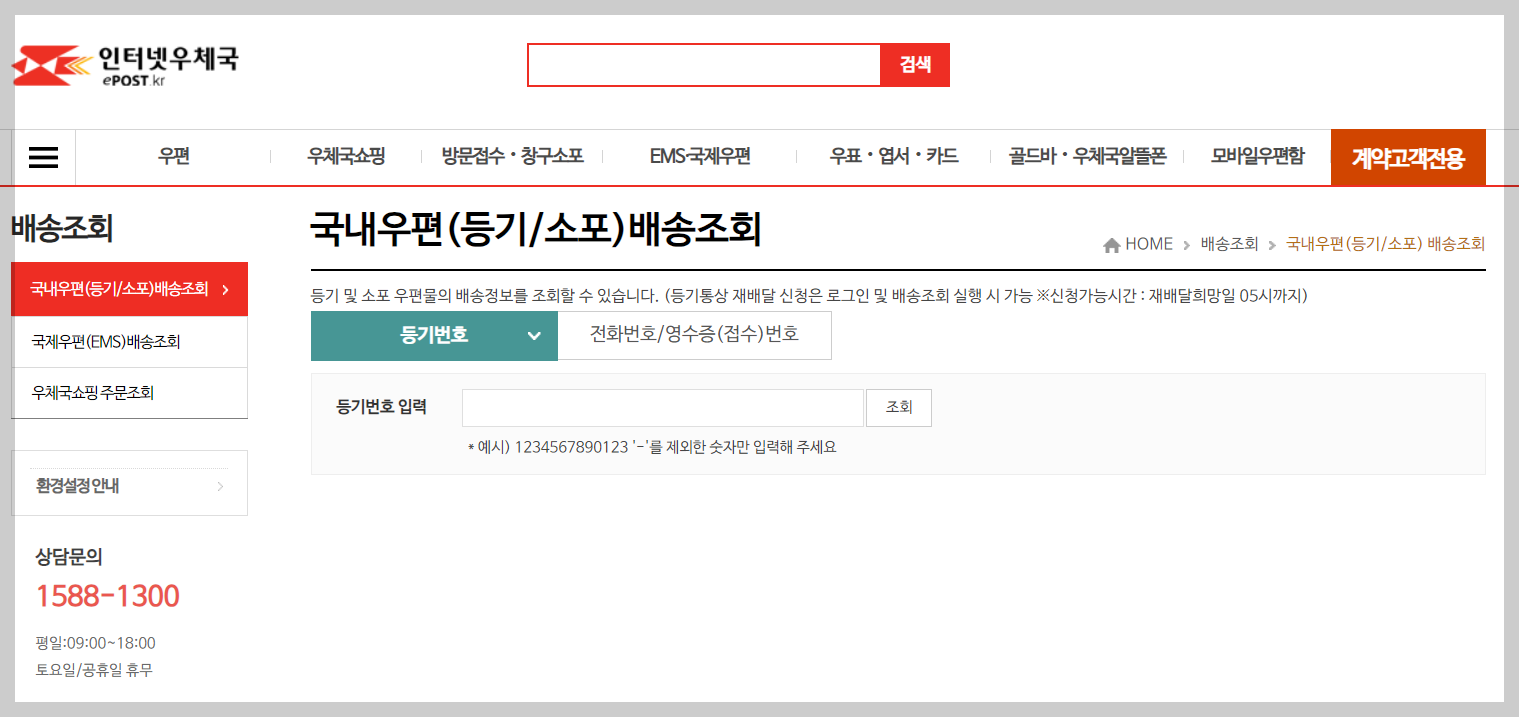Select the 모바일우편함 navigation item

1258,156
